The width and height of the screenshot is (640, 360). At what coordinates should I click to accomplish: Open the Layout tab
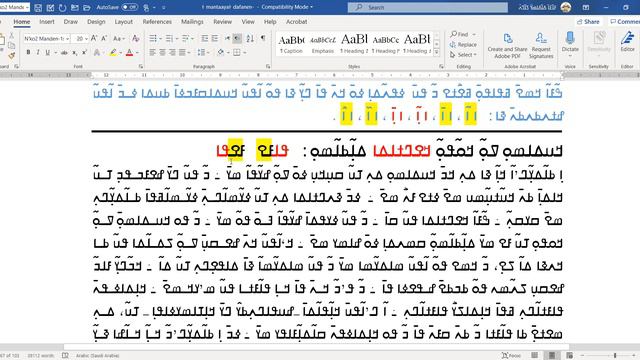[x=123, y=22]
